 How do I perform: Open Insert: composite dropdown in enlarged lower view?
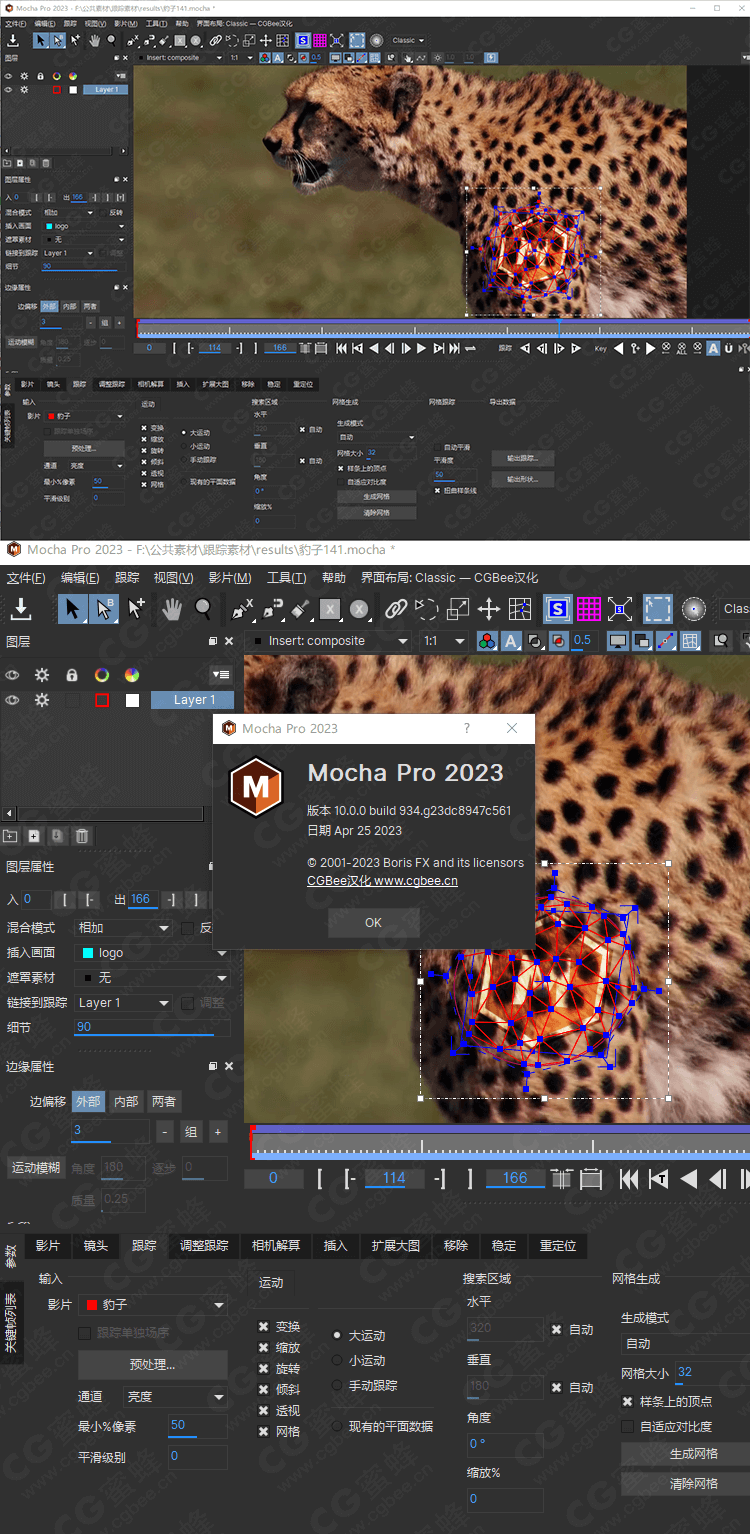(329, 641)
